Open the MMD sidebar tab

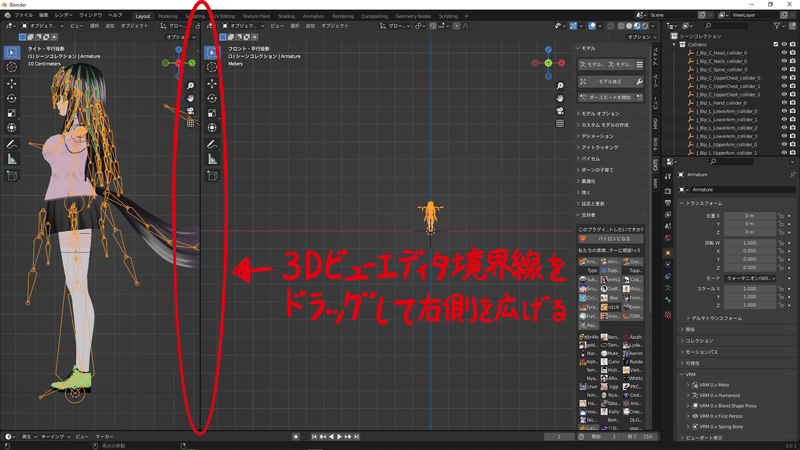coord(655,123)
